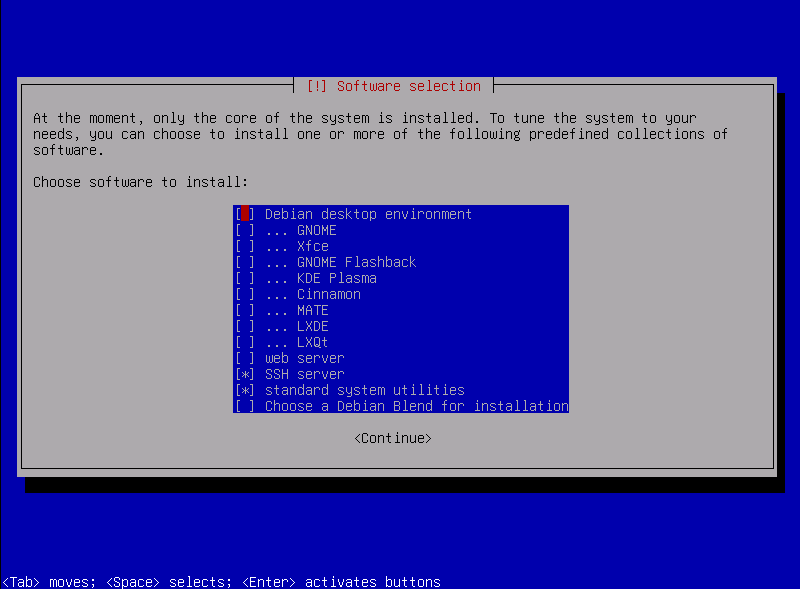Click the [!] priority marker in title
Viewport: 800px width, 589px height.
click(x=317, y=86)
